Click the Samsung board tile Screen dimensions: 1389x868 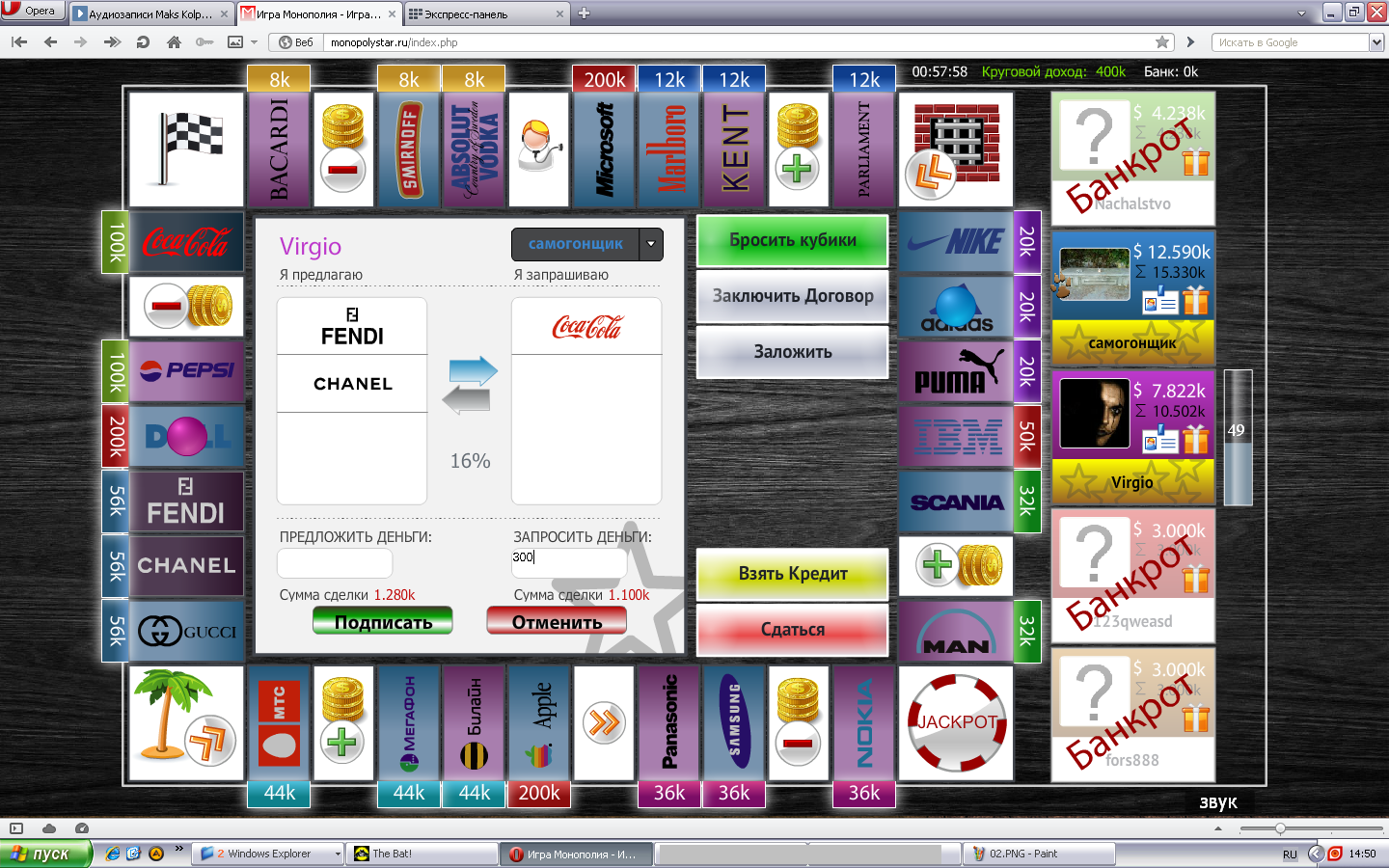pyautogui.click(x=733, y=723)
